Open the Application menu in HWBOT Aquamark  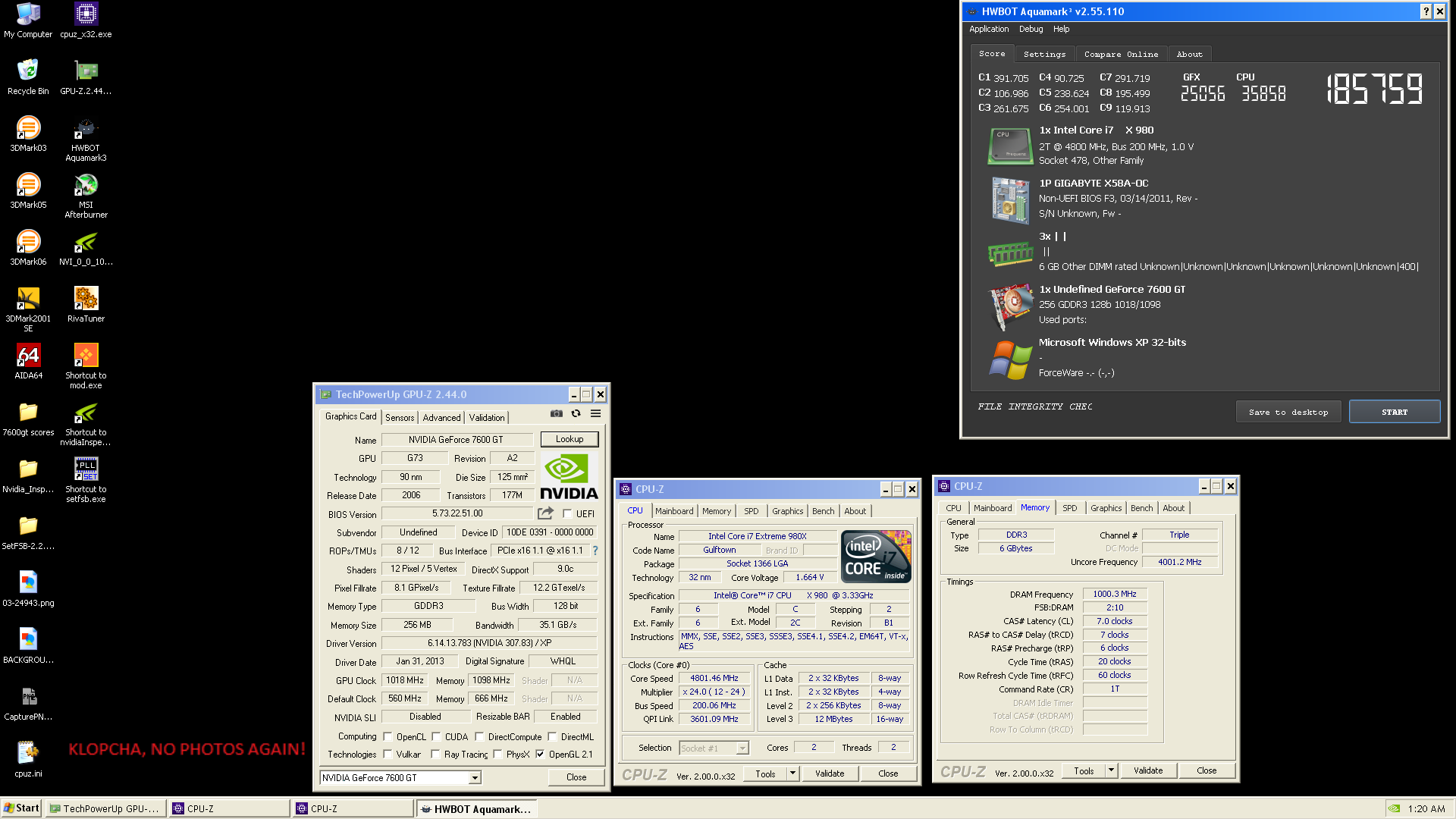pyautogui.click(x=989, y=29)
